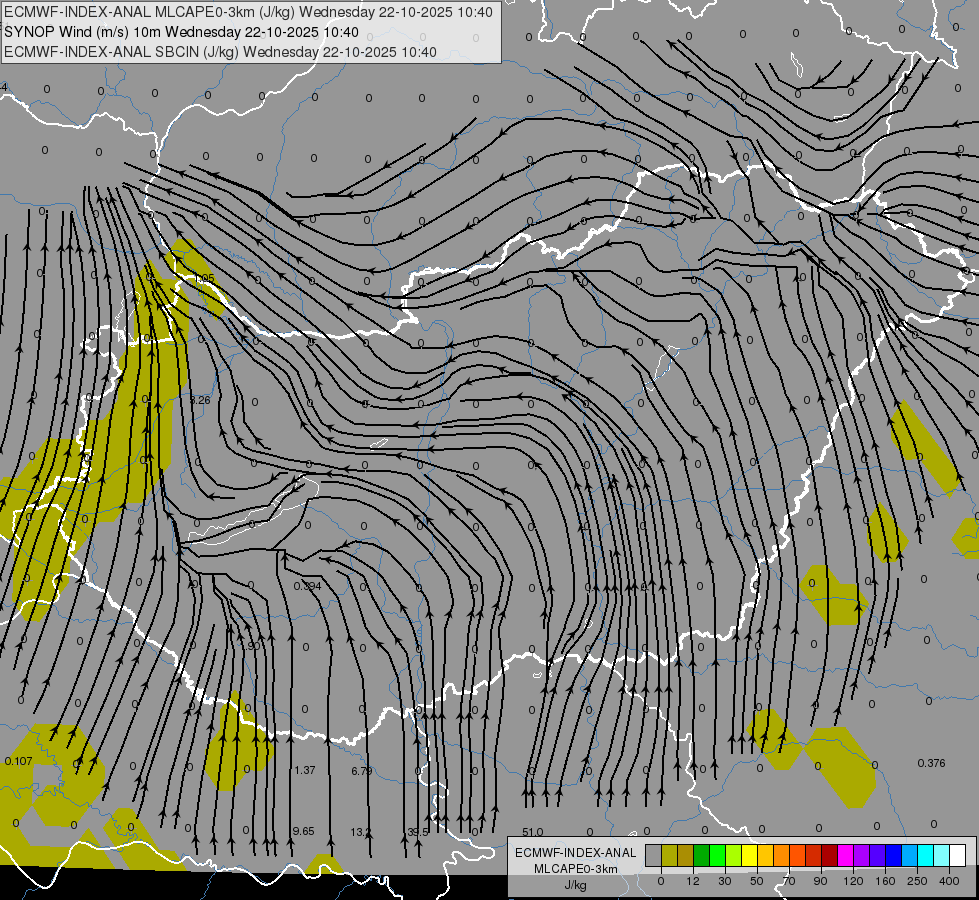This screenshot has width=979, height=900.
Task: Click the 250 tick label on the legend
Action: click(917, 881)
